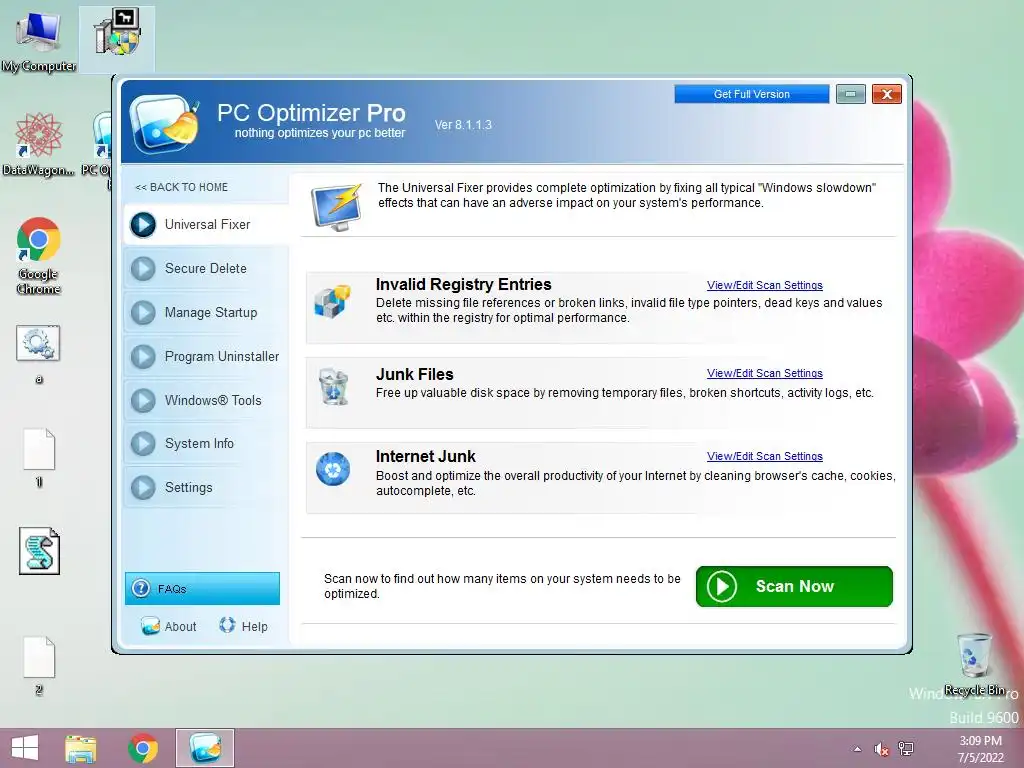The height and width of the screenshot is (768, 1024).
Task: Click the About text link
Action: click(180, 626)
